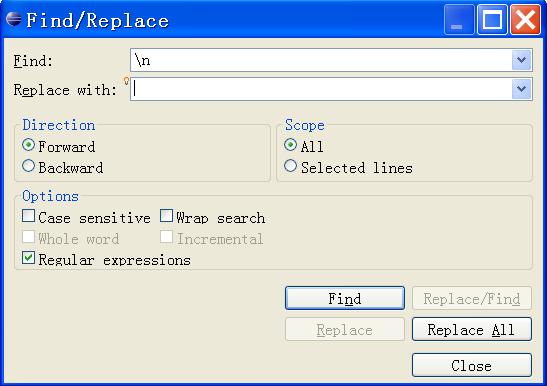Focus the Replace with text field
This screenshot has width=547, height=386.
click(x=321, y=89)
